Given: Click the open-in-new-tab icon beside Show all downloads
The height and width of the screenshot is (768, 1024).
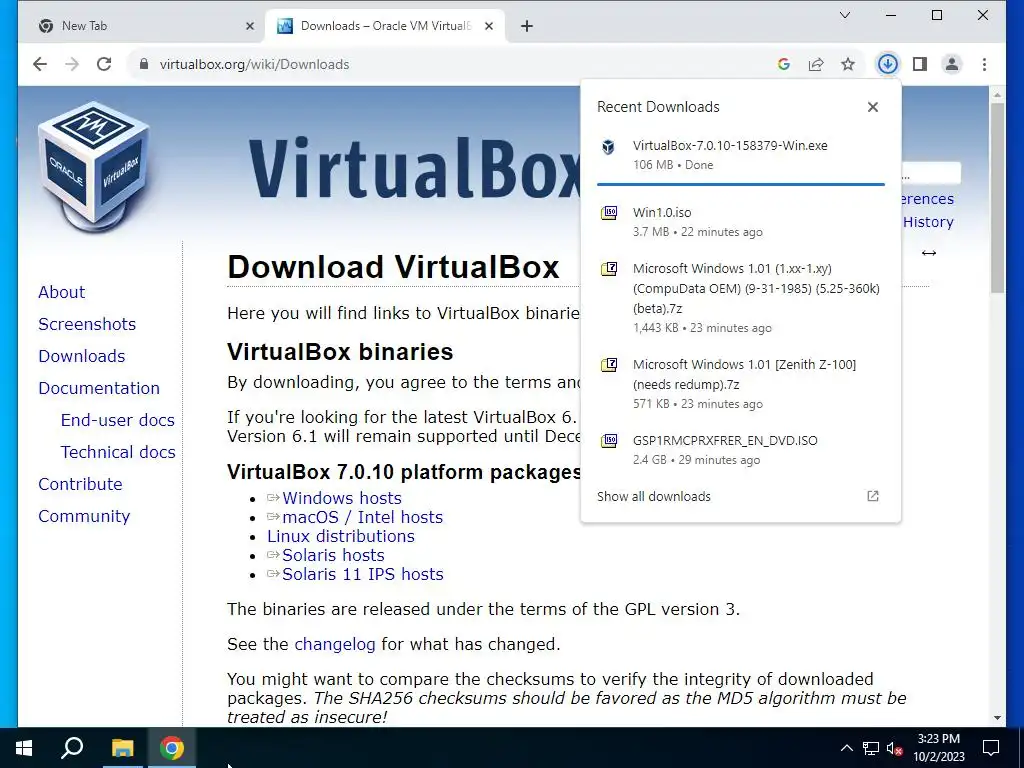Looking at the screenshot, I should [872, 496].
